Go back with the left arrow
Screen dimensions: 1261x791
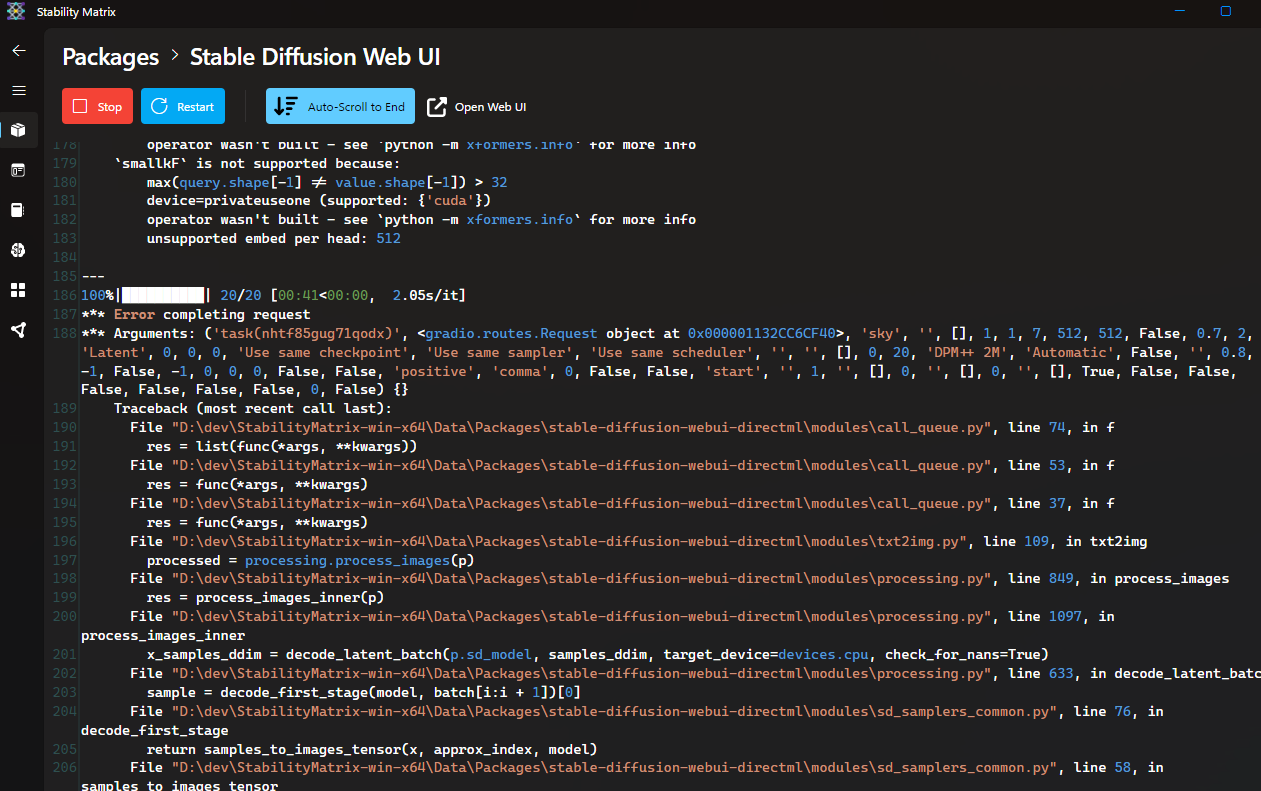(x=18, y=50)
